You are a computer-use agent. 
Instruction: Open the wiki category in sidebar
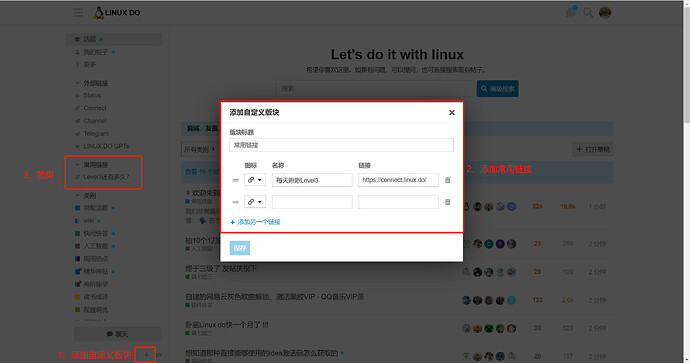88,220
